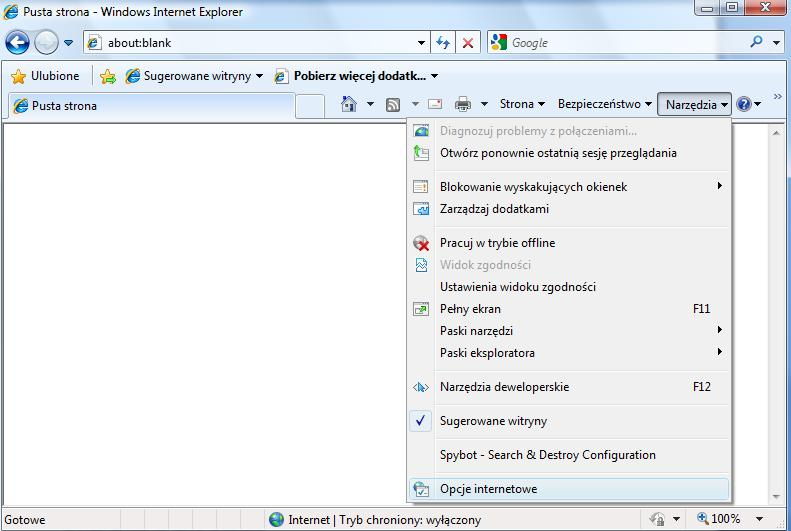Open the search provider dropdown arrow

click(776, 43)
